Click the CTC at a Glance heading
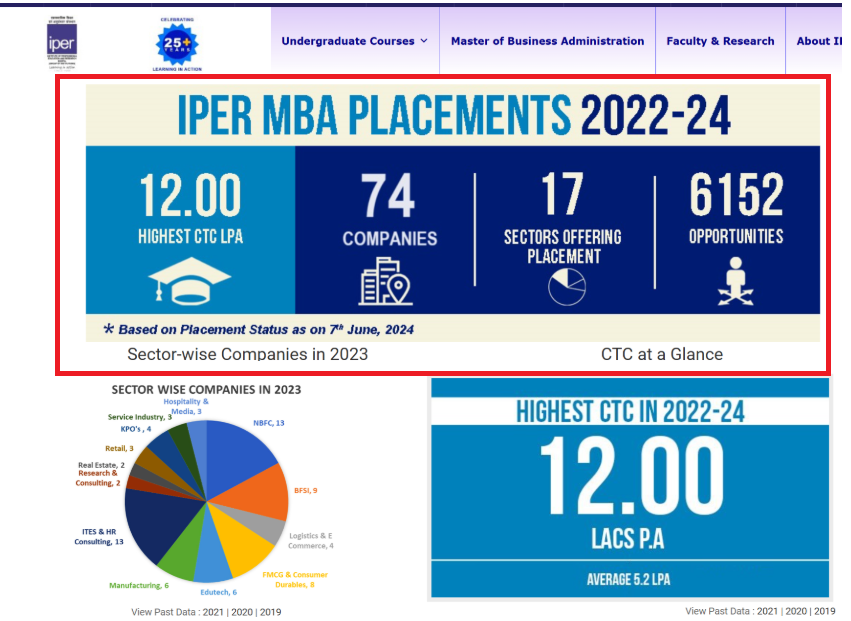 [662, 354]
